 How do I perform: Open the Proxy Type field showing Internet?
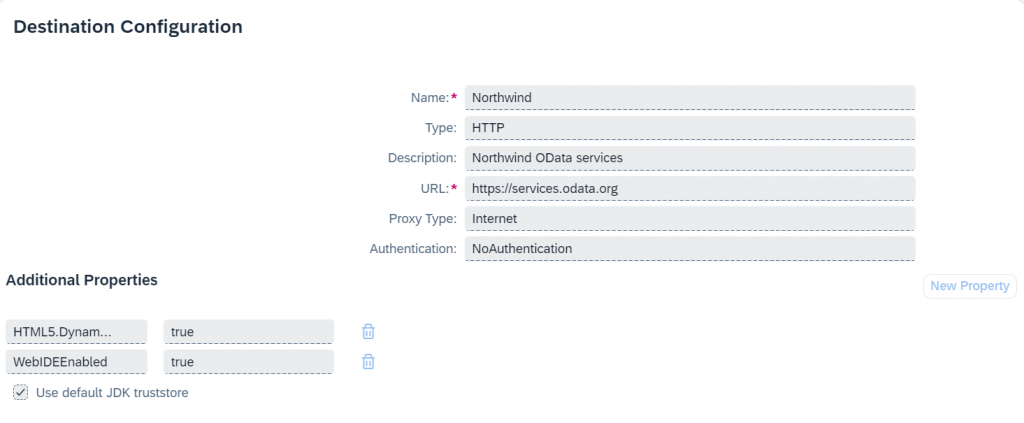point(690,219)
